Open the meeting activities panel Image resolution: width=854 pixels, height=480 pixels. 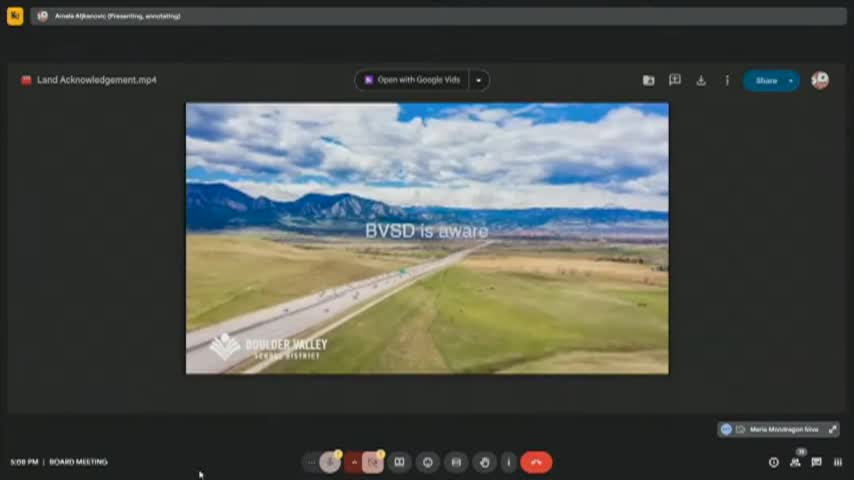coord(838,462)
